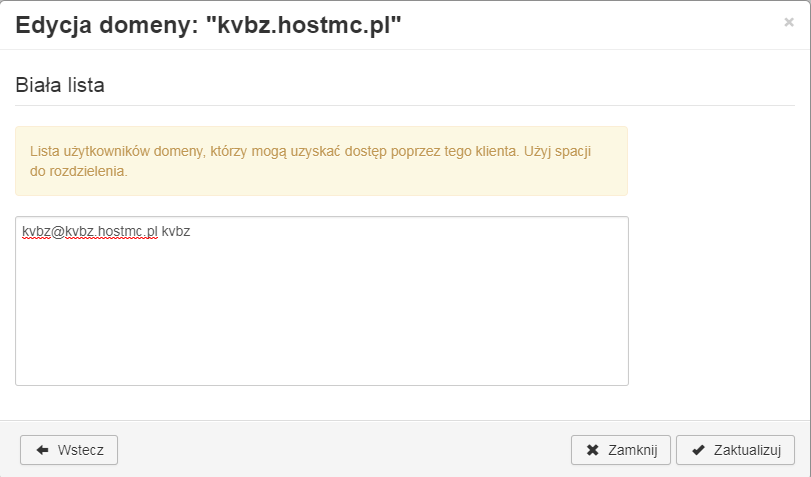Click the yellow info notice about domain users
Screen dimensions: 811x477
point(321,161)
